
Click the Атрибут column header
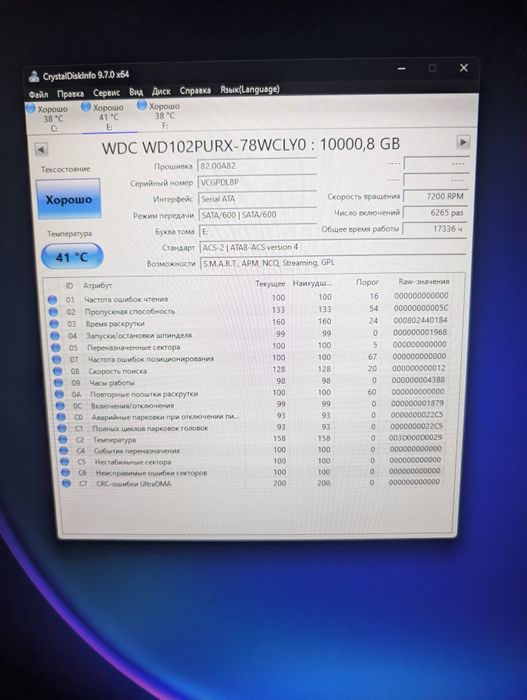pos(97,286)
